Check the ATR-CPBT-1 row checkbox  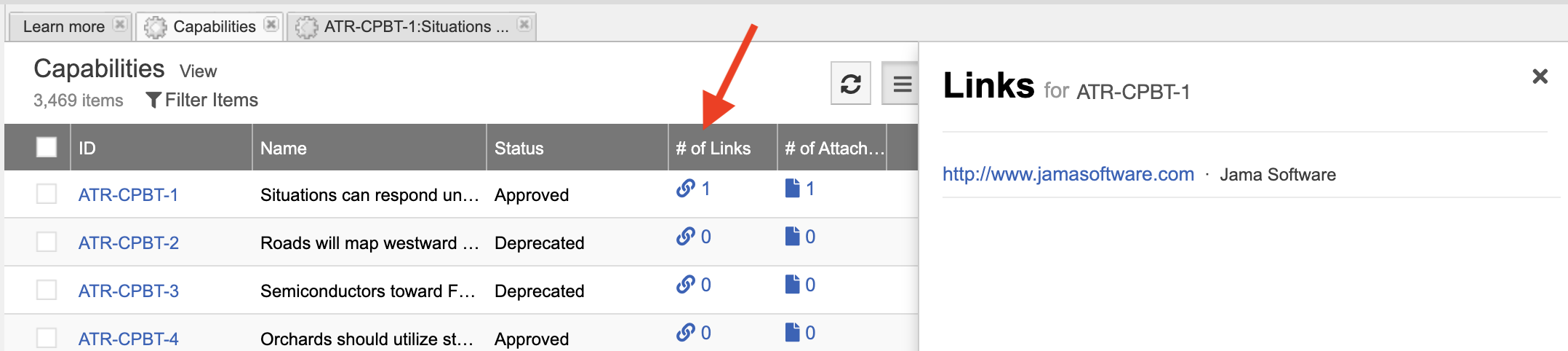click(47, 194)
